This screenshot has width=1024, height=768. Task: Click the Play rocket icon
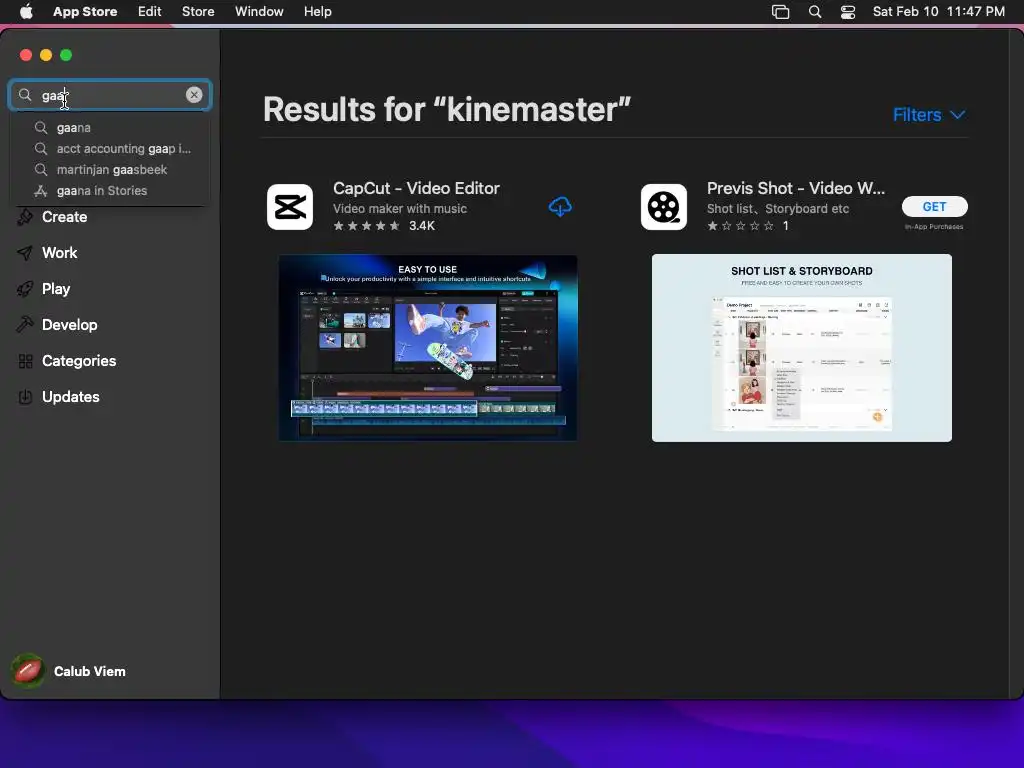[x=25, y=289]
